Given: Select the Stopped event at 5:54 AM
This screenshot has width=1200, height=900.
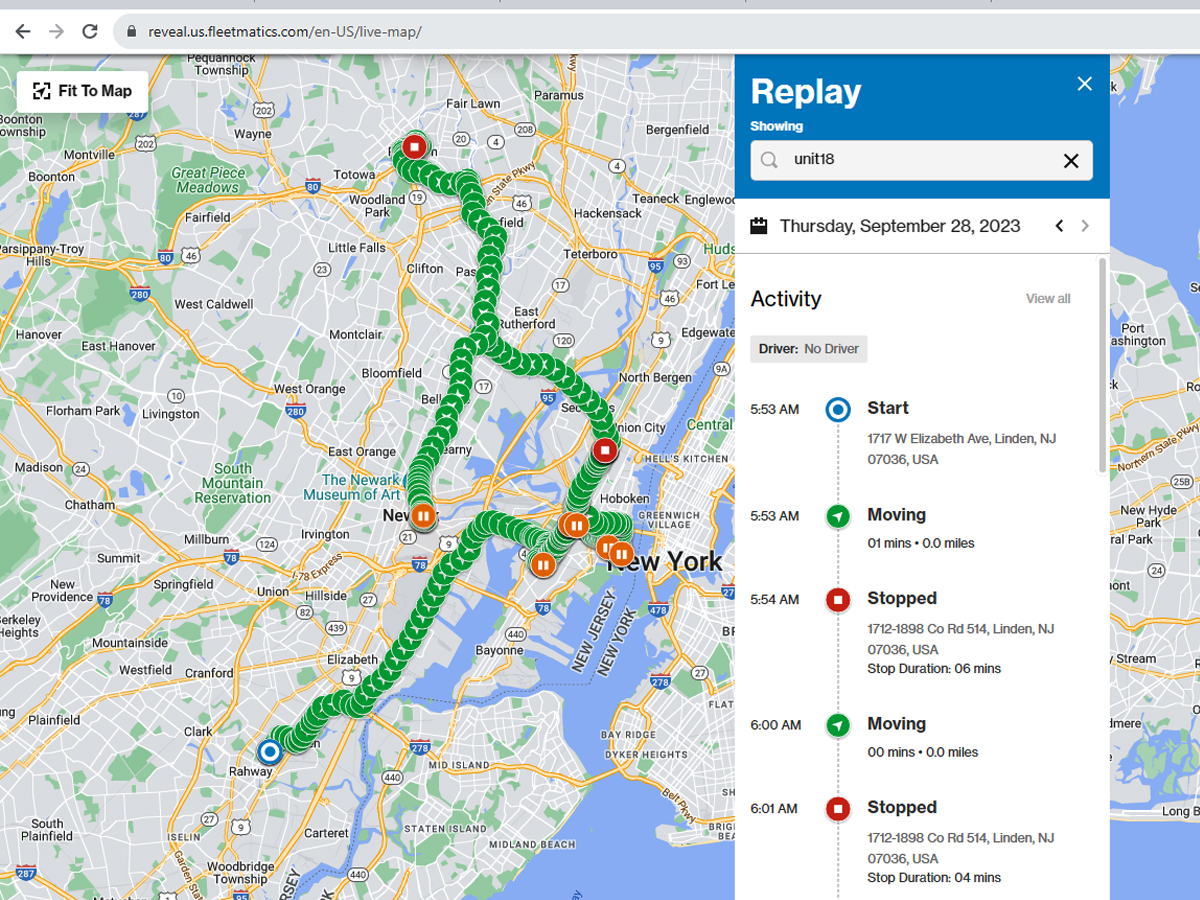Looking at the screenshot, I should [901, 599].
